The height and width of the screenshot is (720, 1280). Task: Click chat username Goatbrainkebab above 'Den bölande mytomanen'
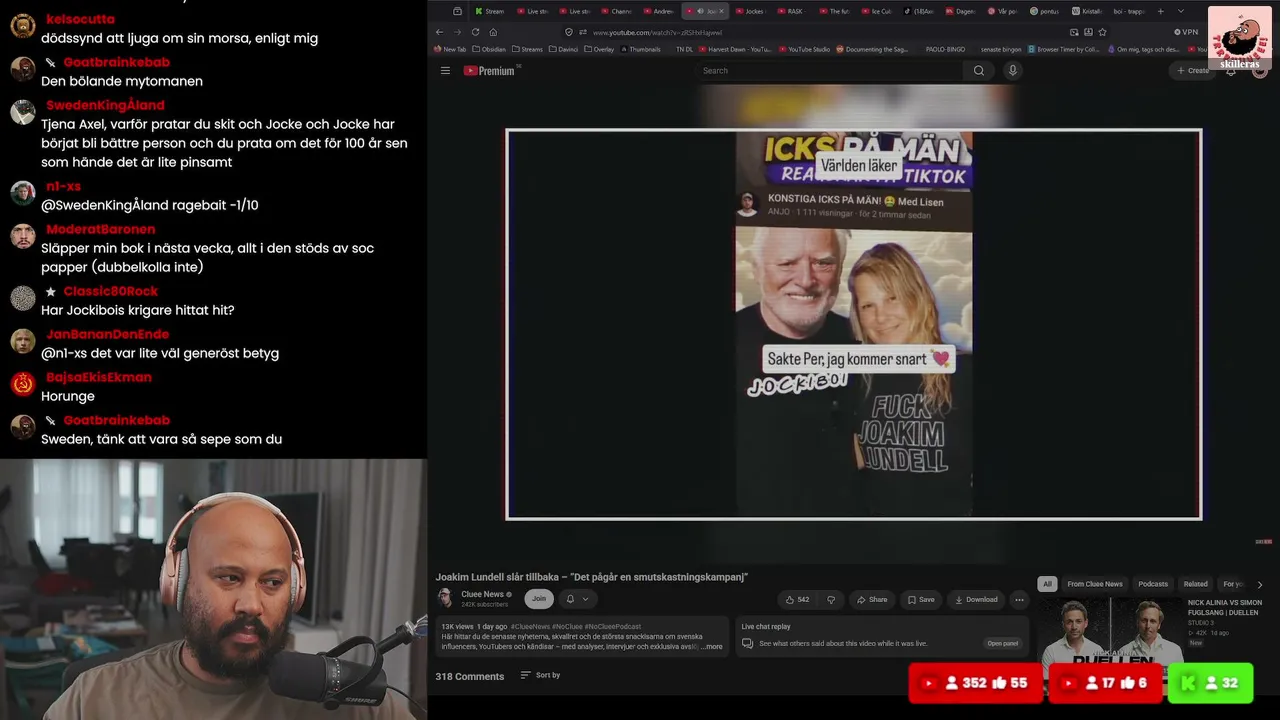point(116,62)
